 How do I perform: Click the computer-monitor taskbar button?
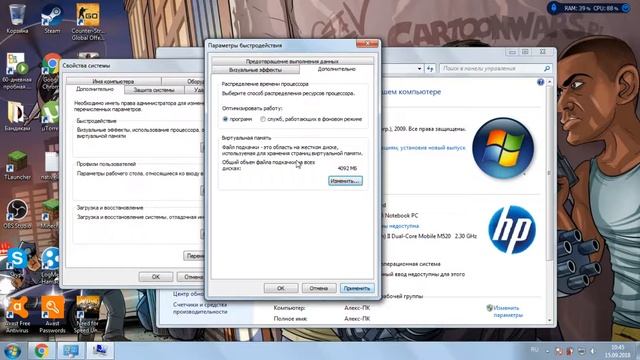click(100, 351)
